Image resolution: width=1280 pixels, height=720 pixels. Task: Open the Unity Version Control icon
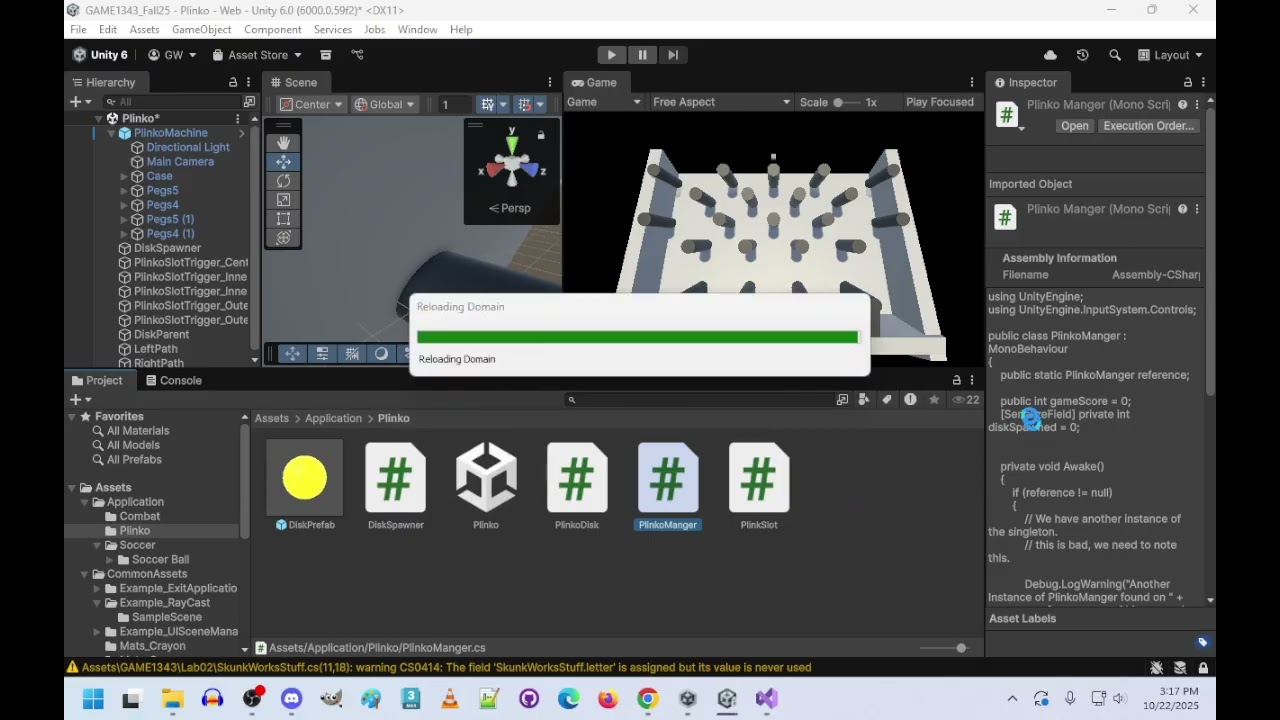tap(357, 55)
